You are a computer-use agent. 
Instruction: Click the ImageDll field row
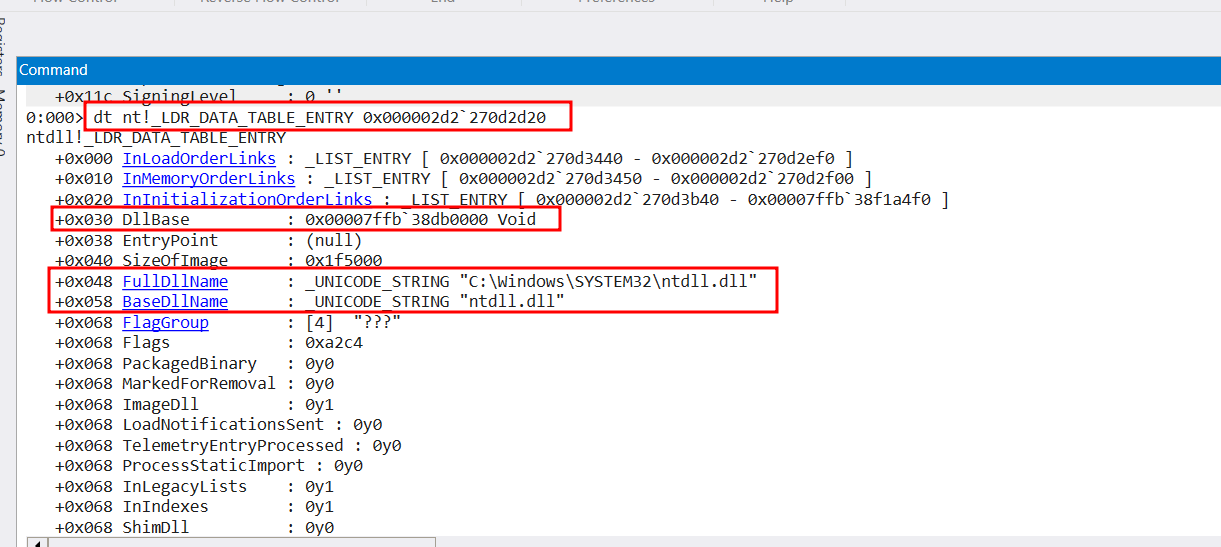160,404
